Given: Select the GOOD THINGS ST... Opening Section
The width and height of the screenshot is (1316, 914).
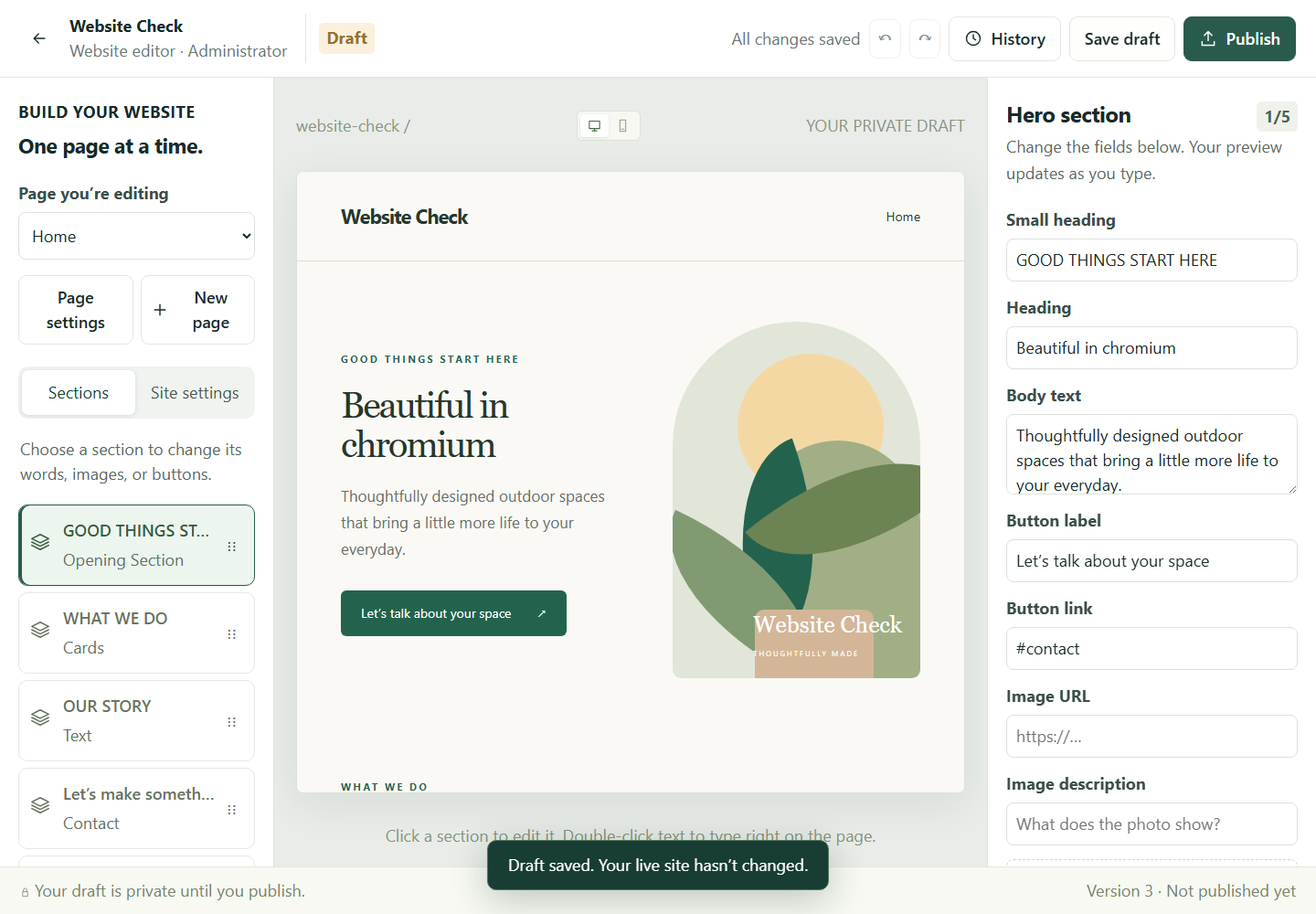Looking at the screenshot, I should 137,545.
